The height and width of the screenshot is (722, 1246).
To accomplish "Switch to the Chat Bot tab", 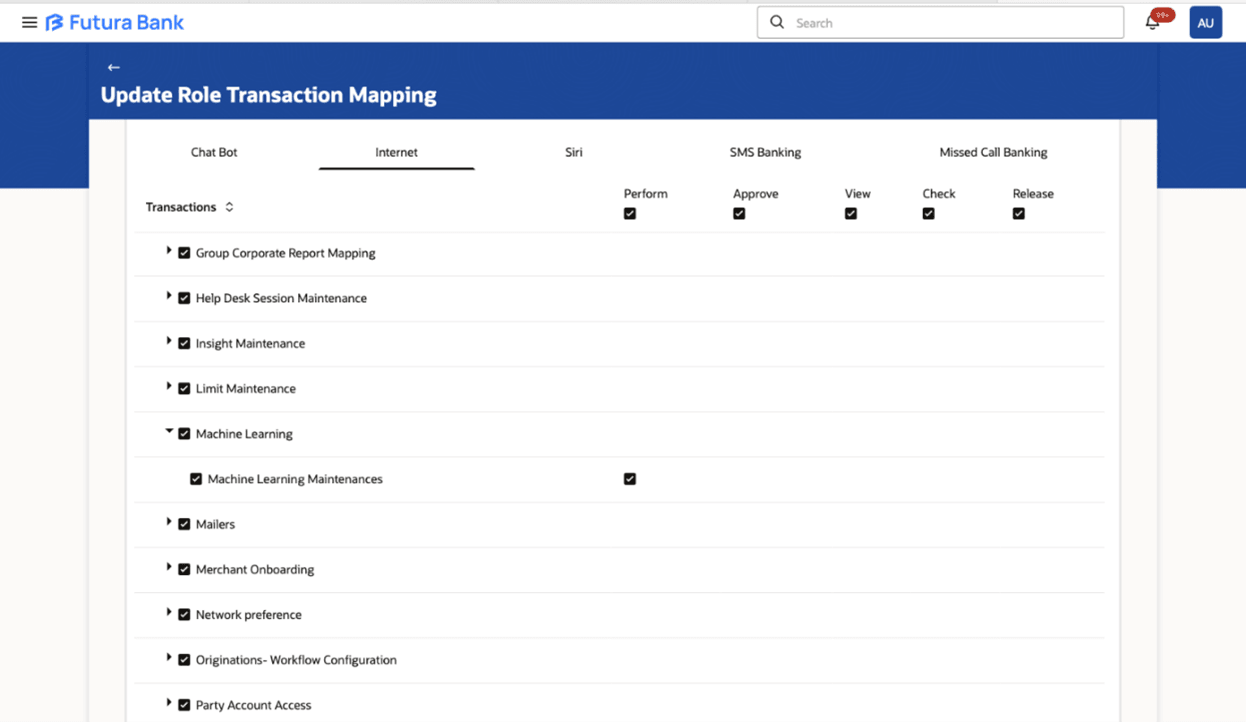I will [x=214, y=152].
